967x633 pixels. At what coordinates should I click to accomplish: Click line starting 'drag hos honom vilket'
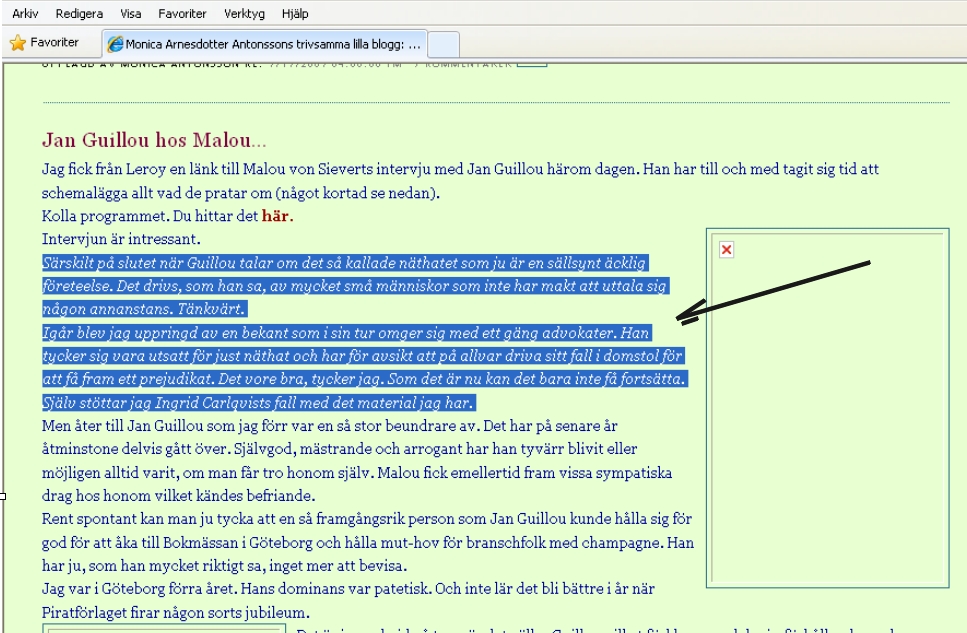[178, 496]
